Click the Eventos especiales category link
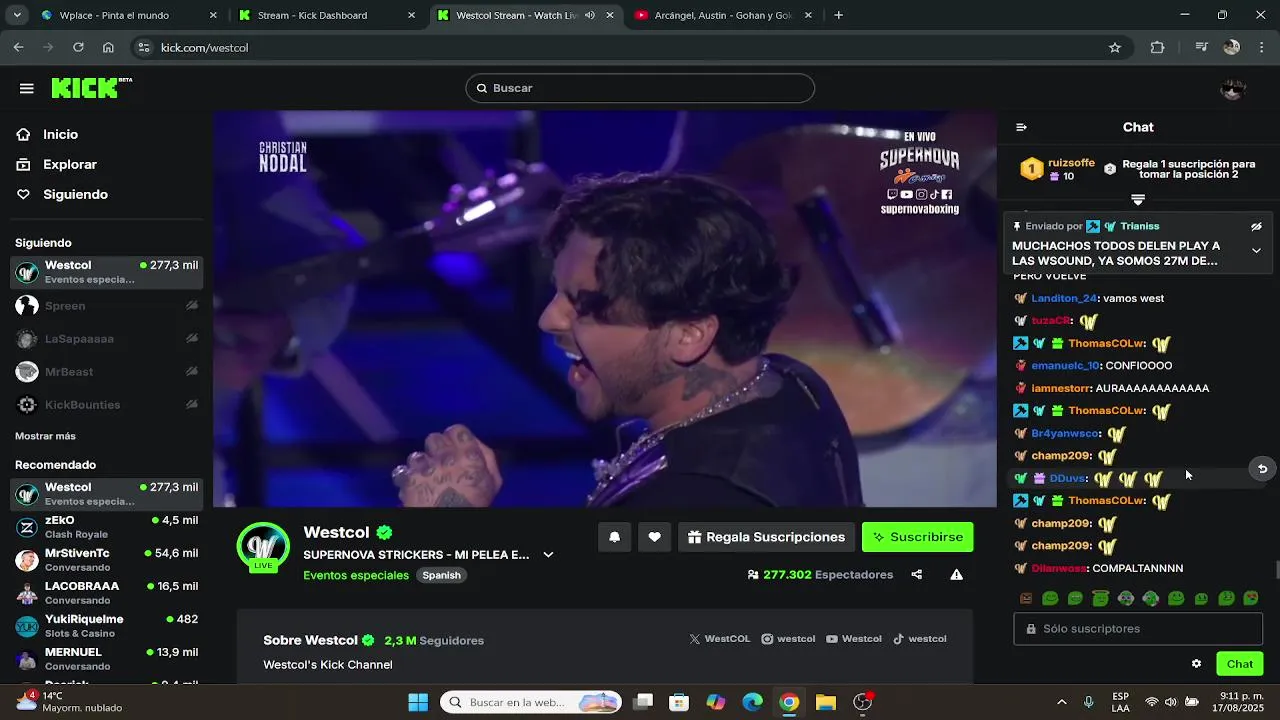The height and width of the screenshot is (720, 1280). tap(356, 575)
